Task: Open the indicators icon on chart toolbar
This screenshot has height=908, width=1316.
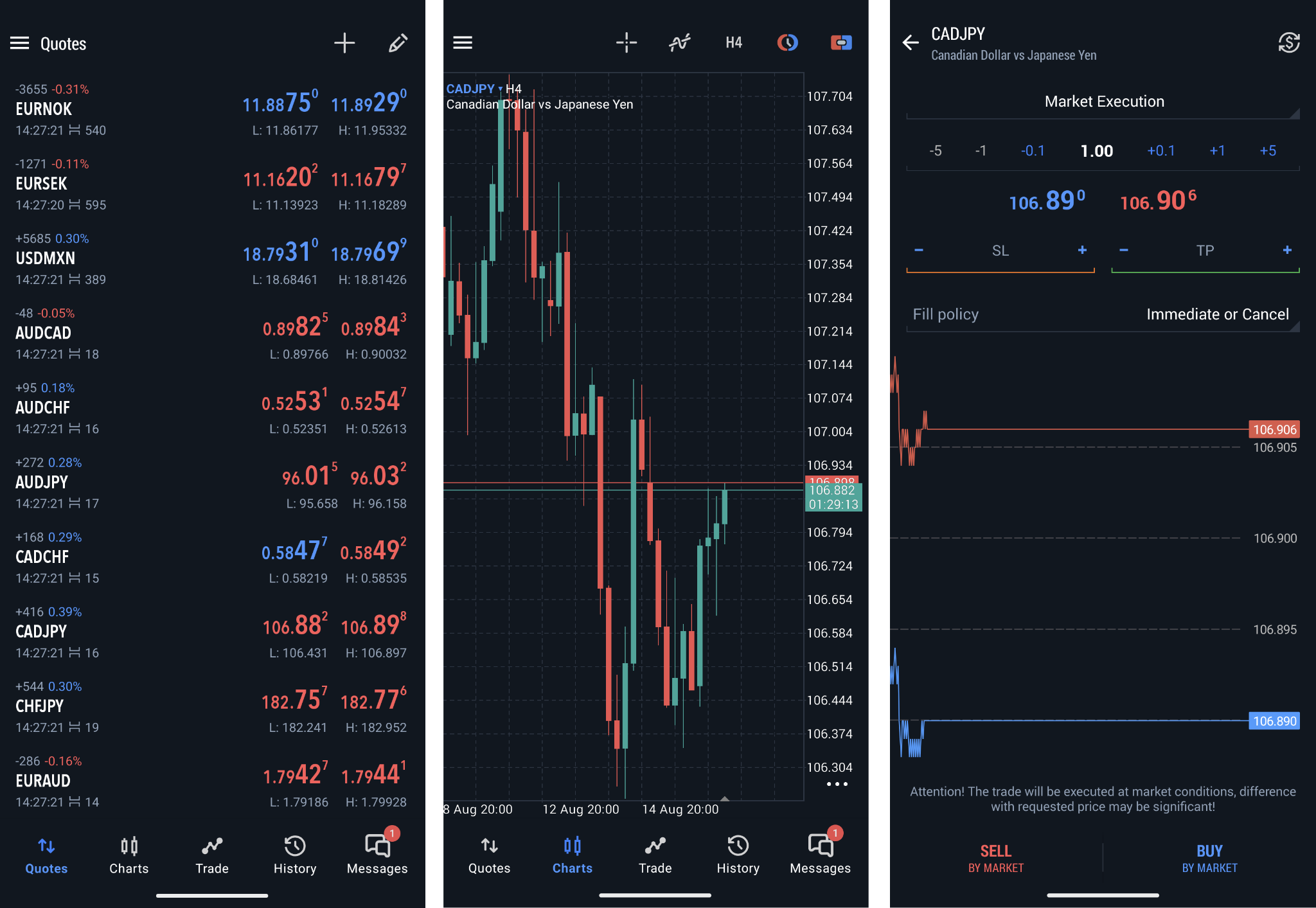Action: pos(679,42)
